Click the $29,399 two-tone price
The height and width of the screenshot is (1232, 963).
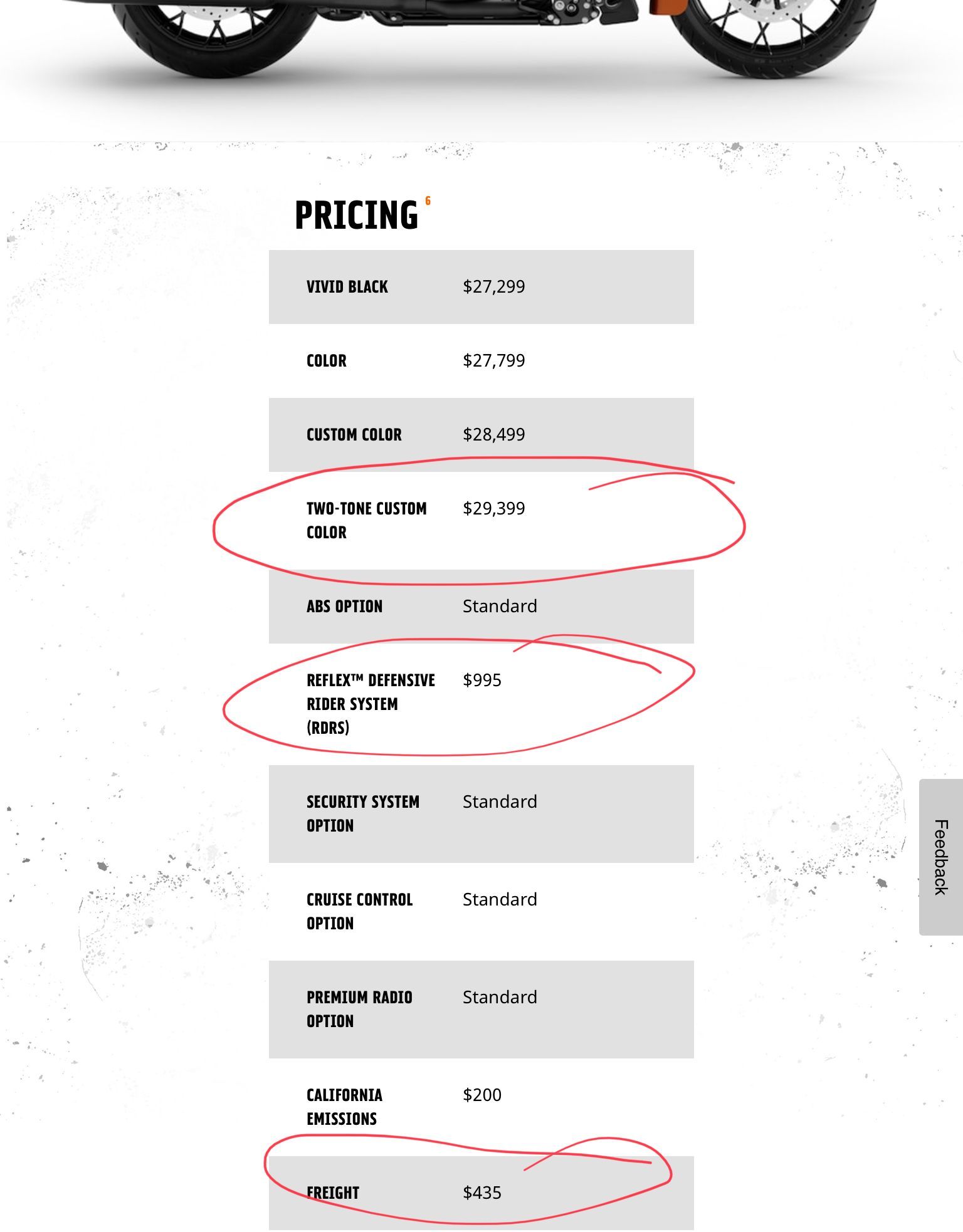pos(493,508)
